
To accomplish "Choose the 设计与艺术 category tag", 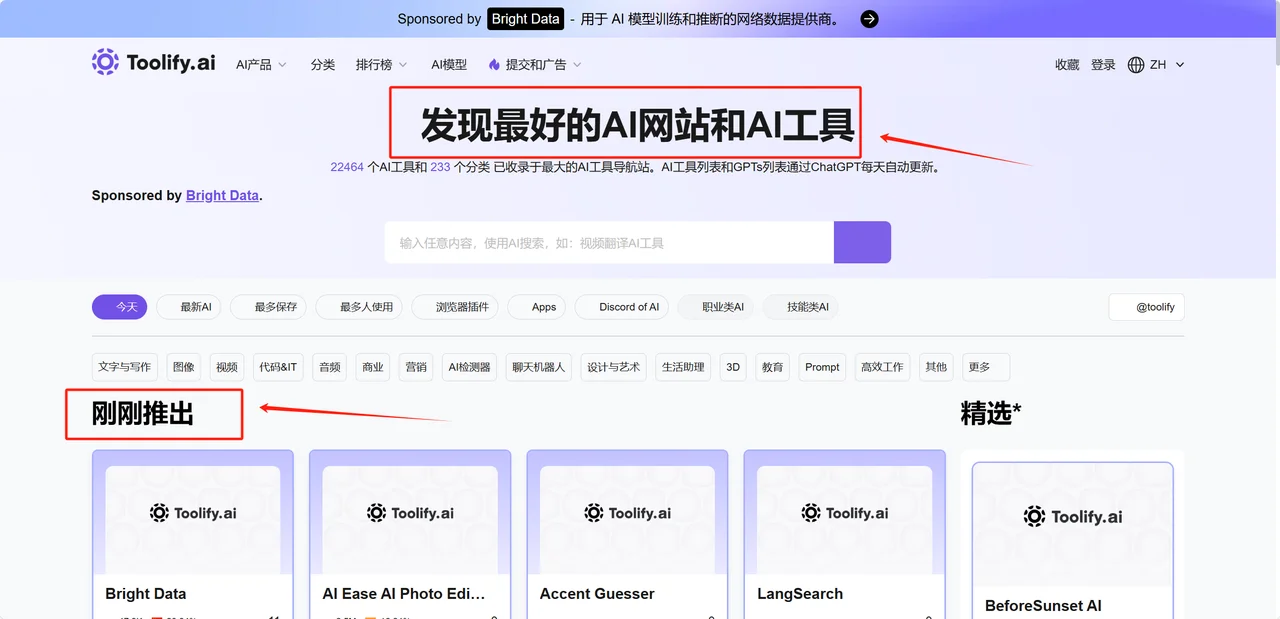I will tap(613, 367).
